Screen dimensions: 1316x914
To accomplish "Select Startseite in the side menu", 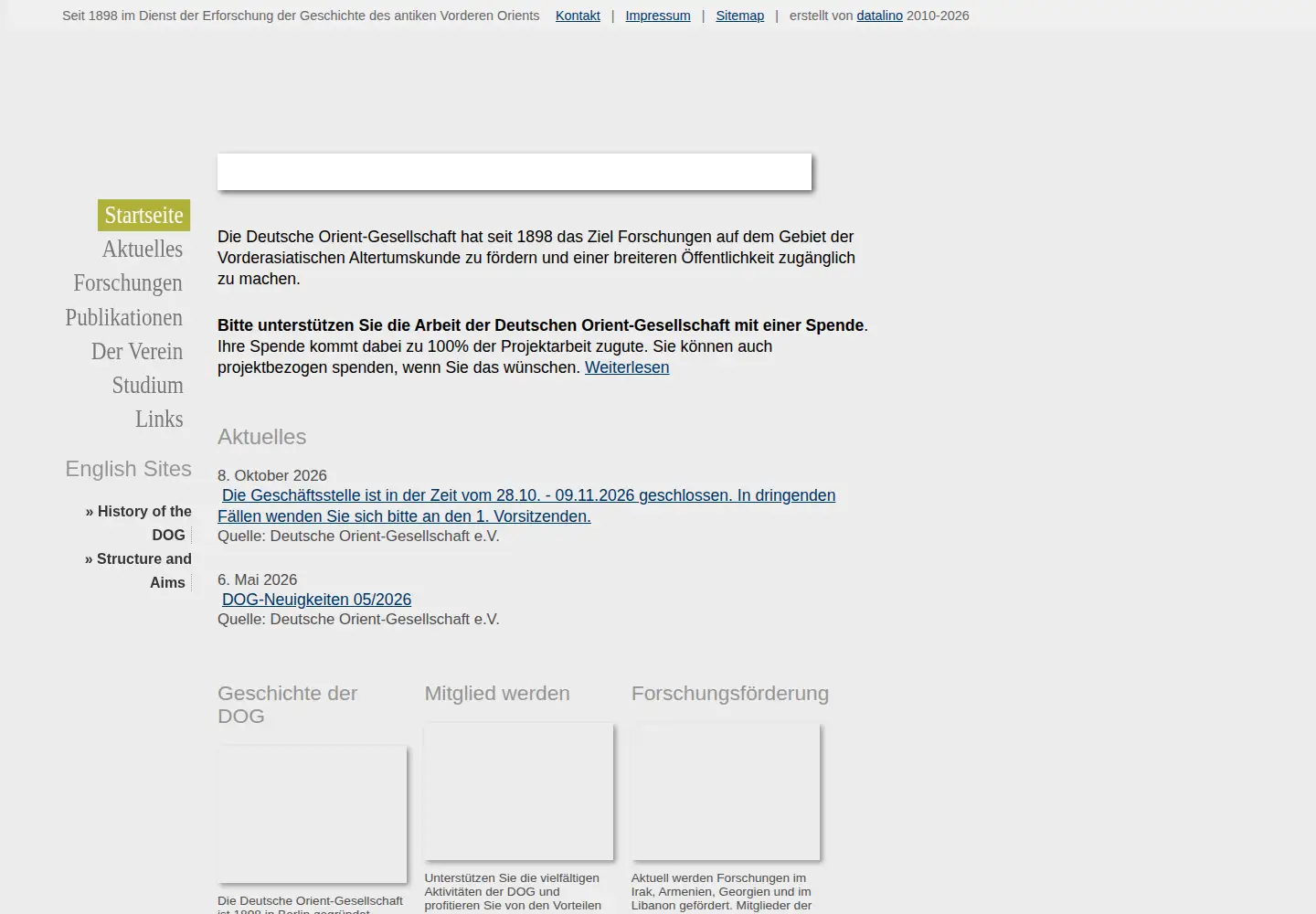I will [x=143, y=215].
